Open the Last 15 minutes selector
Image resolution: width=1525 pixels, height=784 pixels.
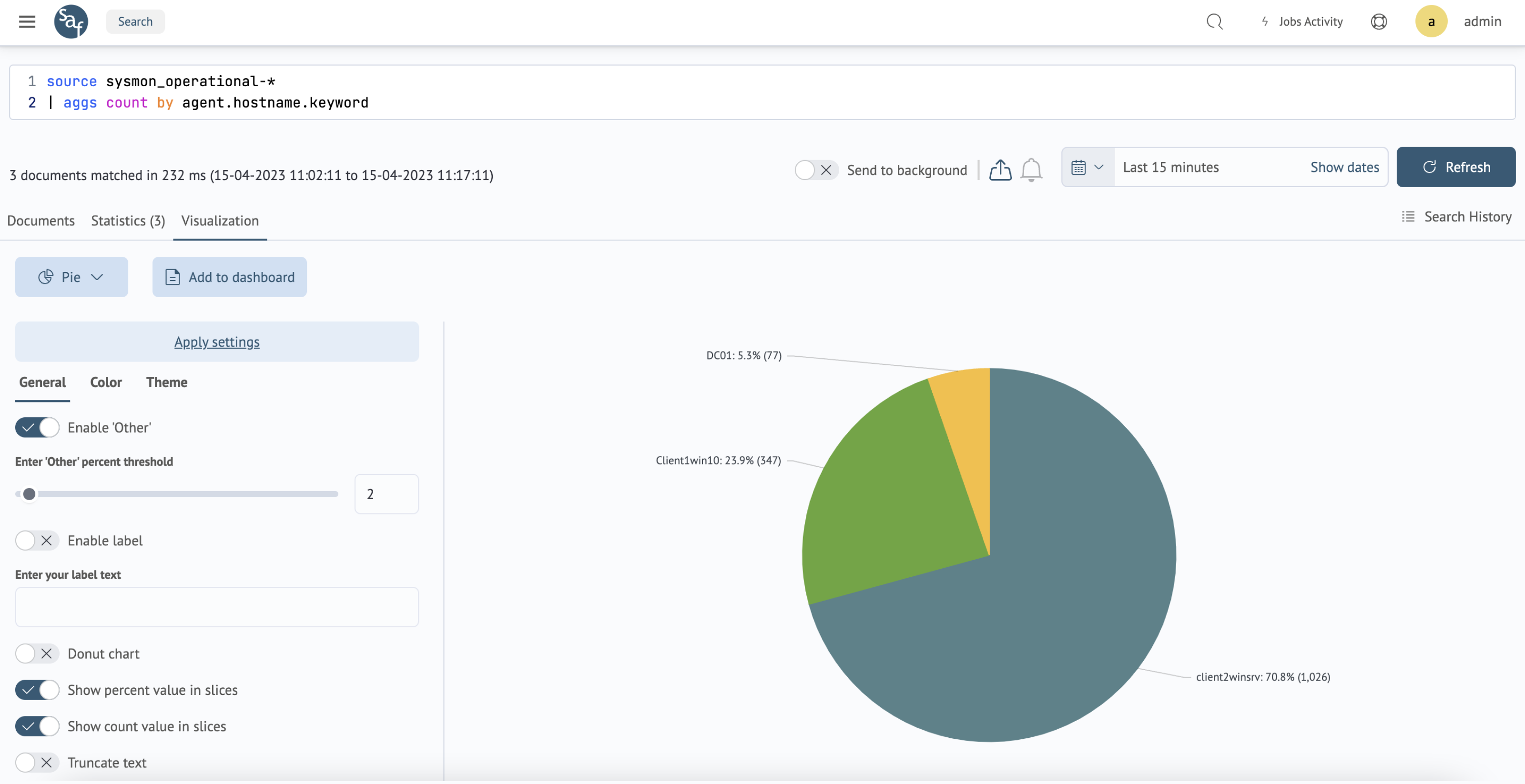point(1170,168)
